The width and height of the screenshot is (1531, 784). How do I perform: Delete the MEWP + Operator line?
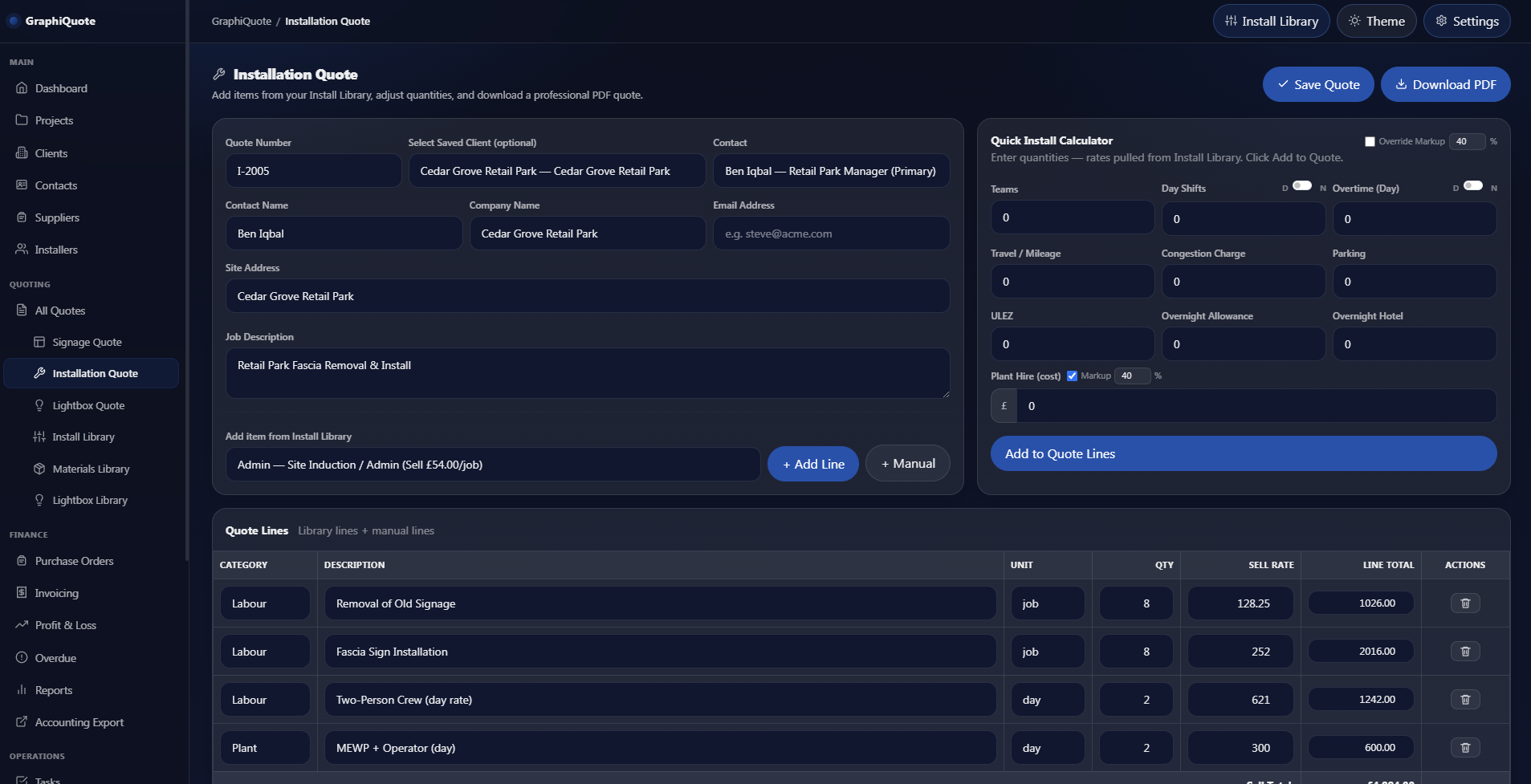[1465, 748]
